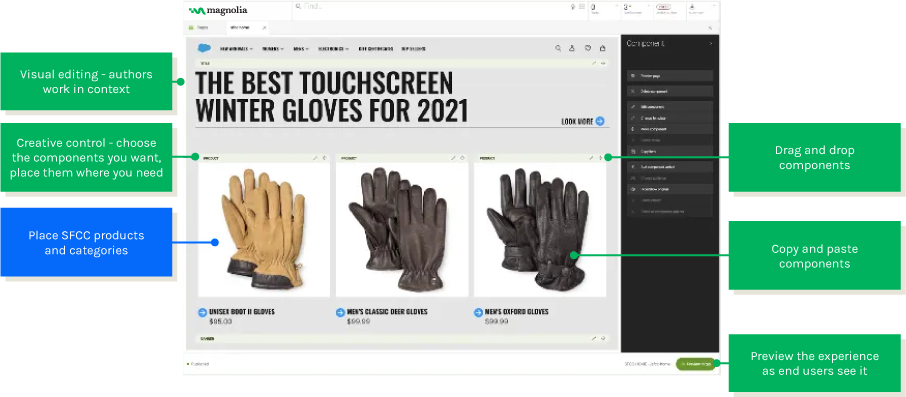Click the storefront search magnifier icon
906x397 pixels.
coord(558,49)
